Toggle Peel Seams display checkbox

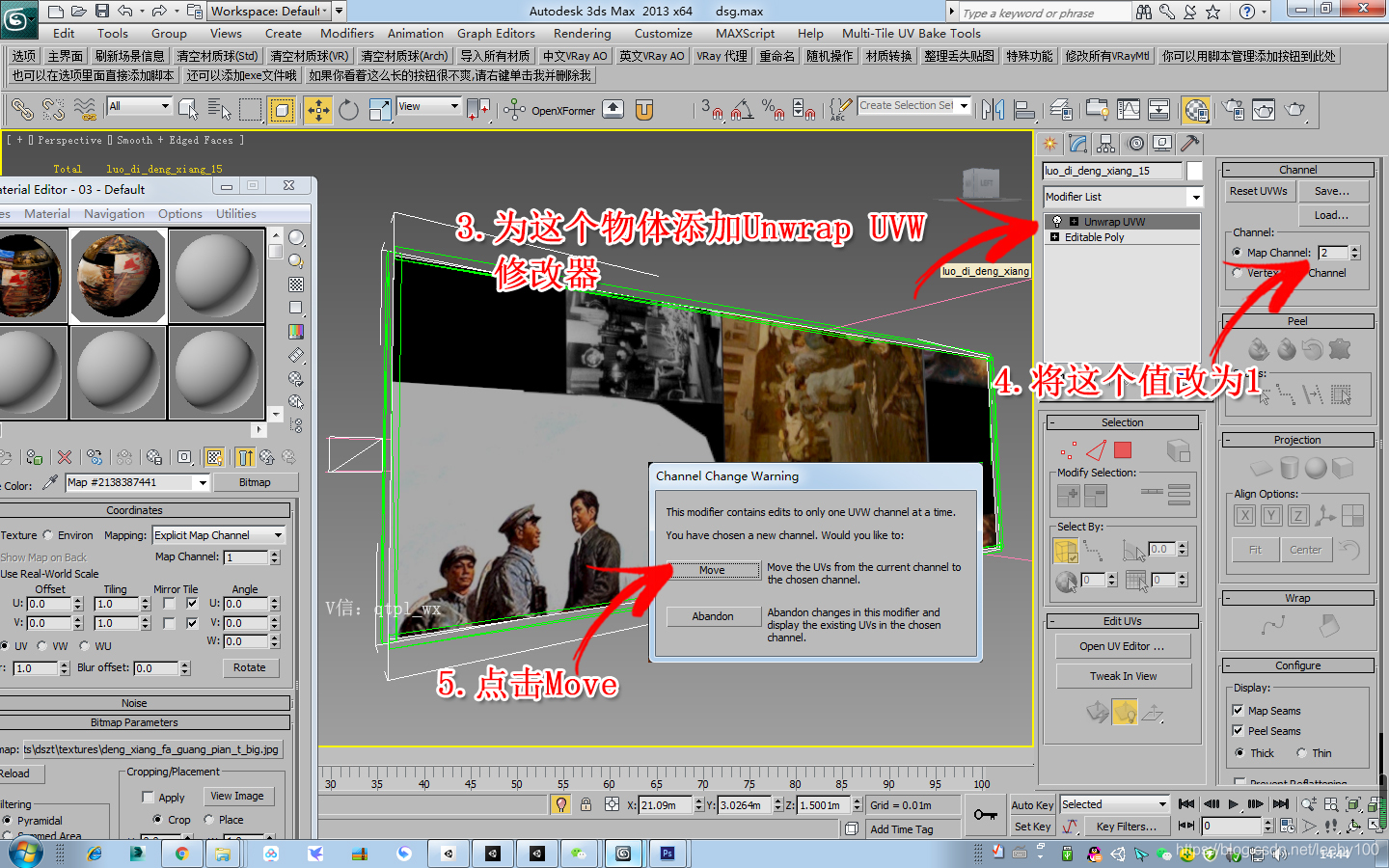tap(1238, 731)
